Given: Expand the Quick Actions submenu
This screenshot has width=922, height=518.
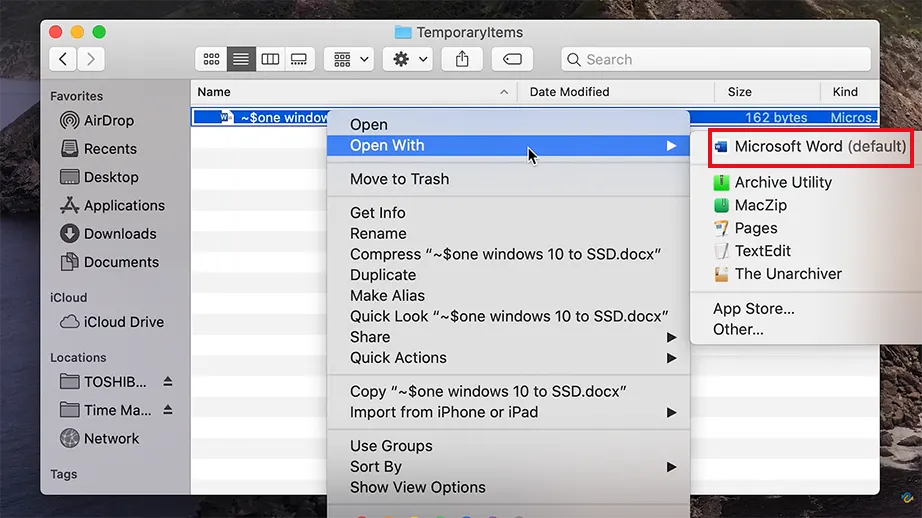Looking at the screenshot, I should click(x=508, y=357).
